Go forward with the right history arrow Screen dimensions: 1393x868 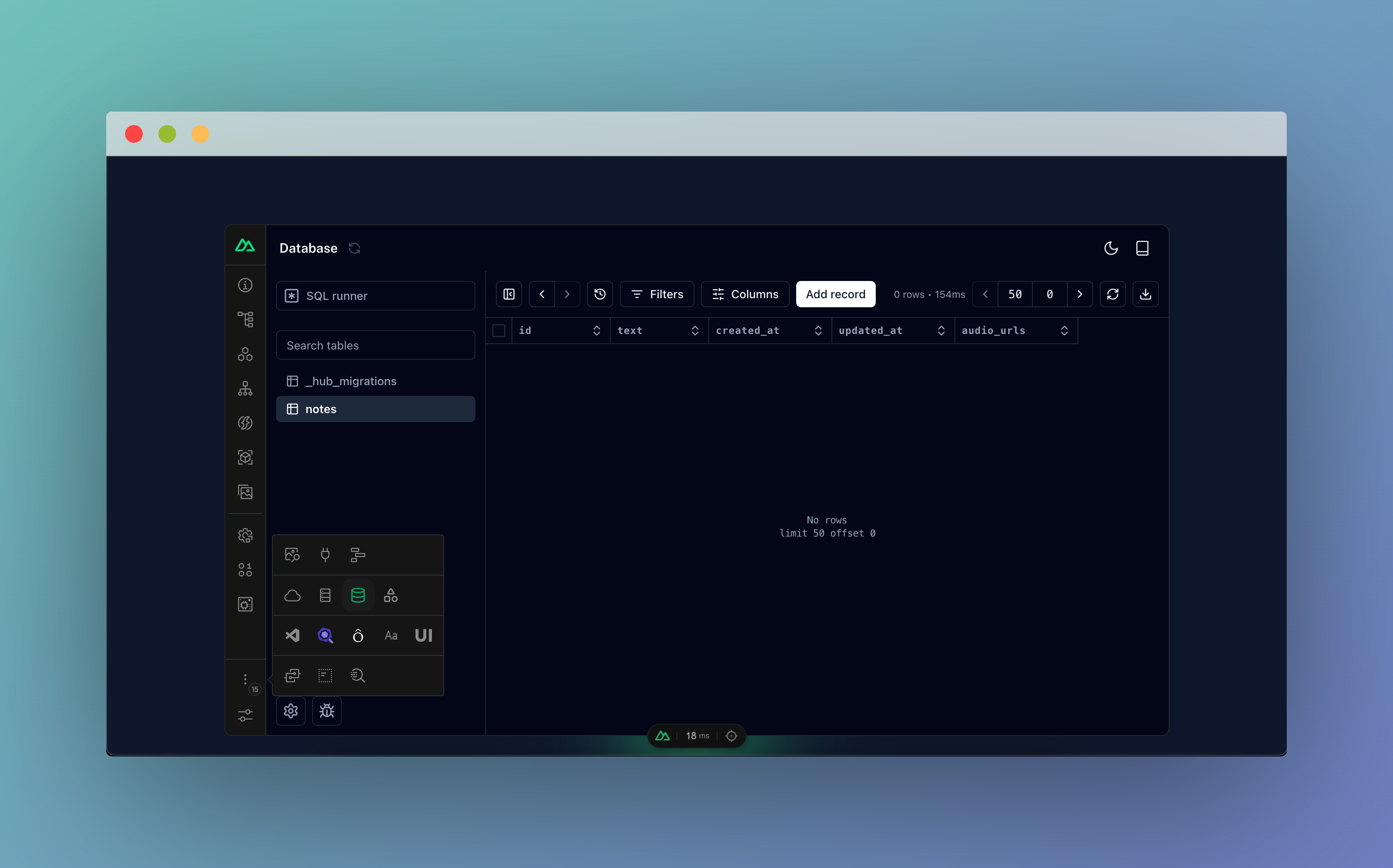[x=567, y=295]
